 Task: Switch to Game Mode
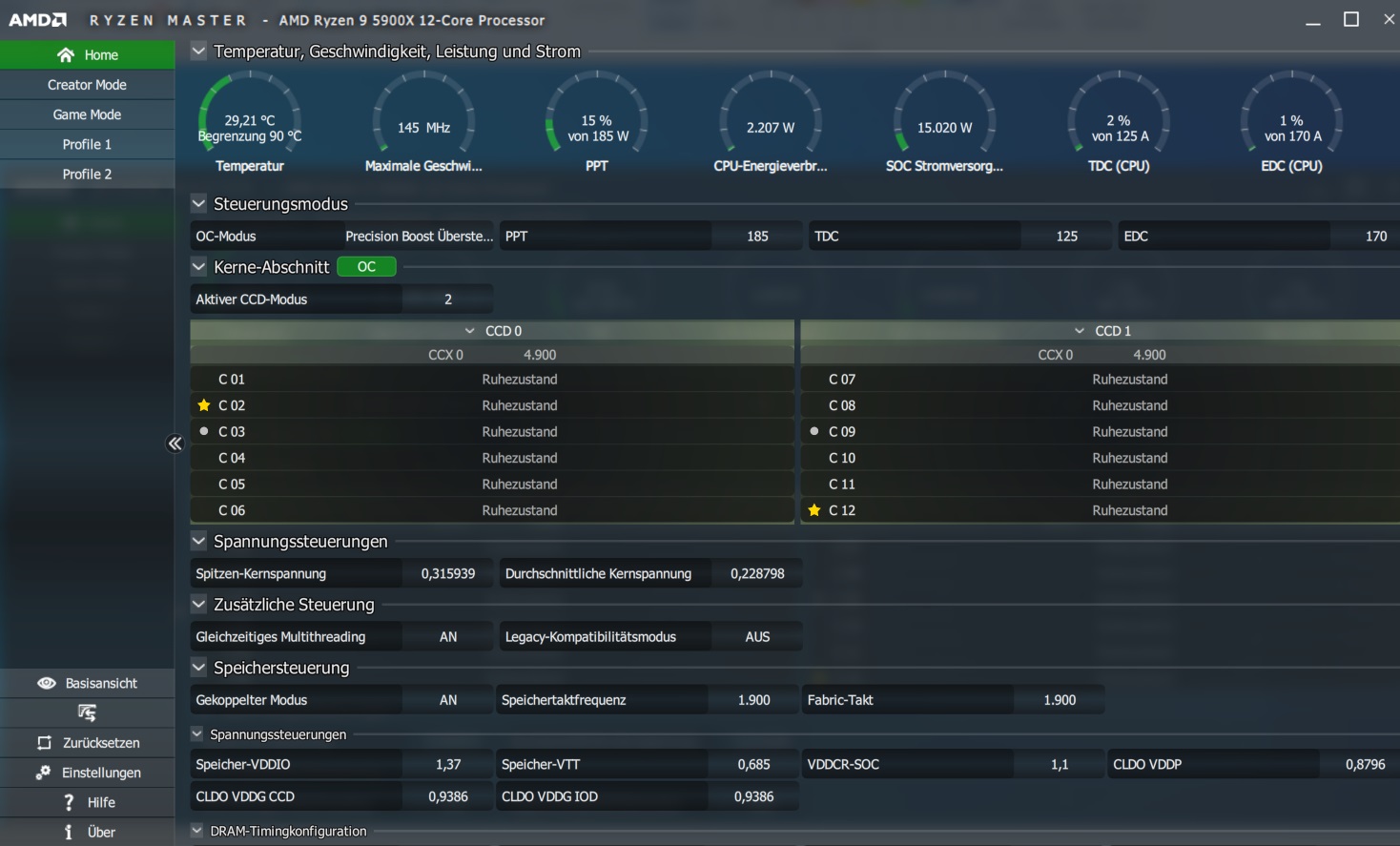(x=87, y=114)
